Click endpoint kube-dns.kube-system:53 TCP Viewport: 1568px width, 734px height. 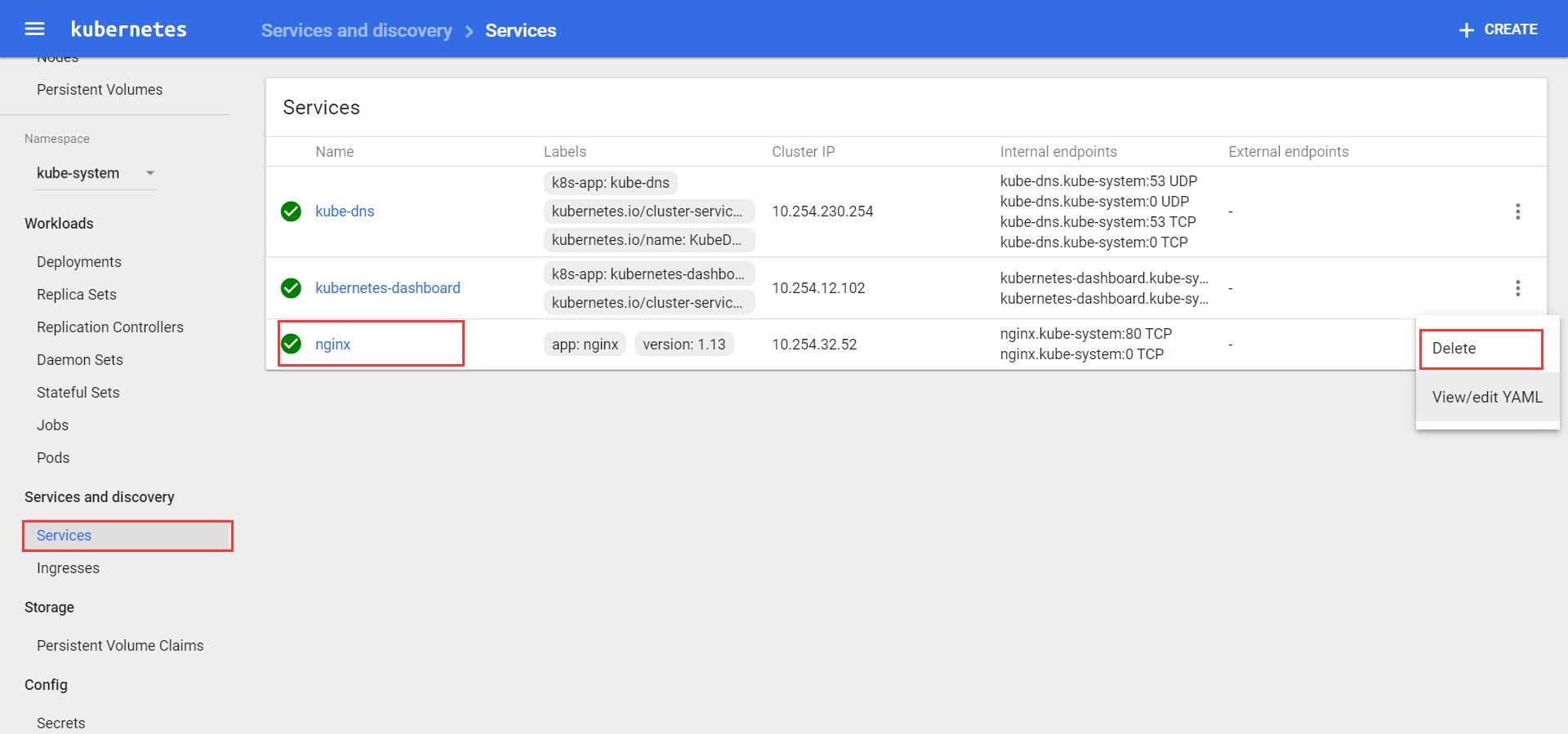pos(1098,222)
